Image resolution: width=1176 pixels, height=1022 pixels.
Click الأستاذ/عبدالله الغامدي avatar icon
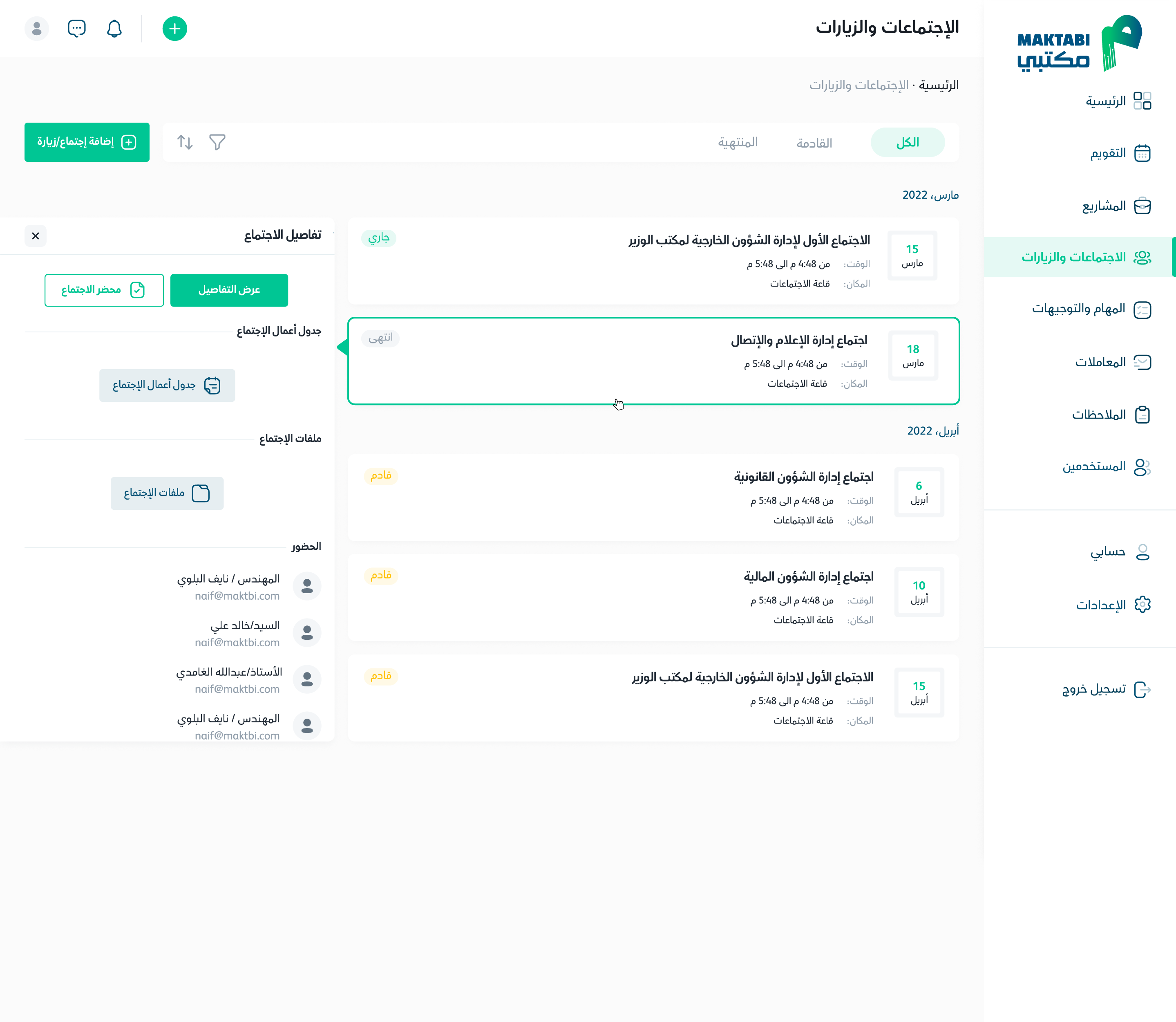click(307, 679)
